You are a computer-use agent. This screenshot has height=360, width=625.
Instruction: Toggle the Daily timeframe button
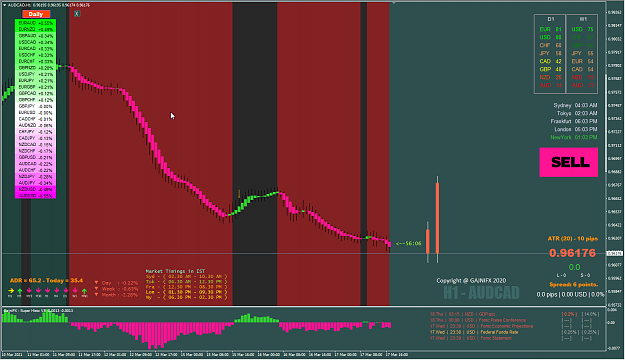coord(36,14)
